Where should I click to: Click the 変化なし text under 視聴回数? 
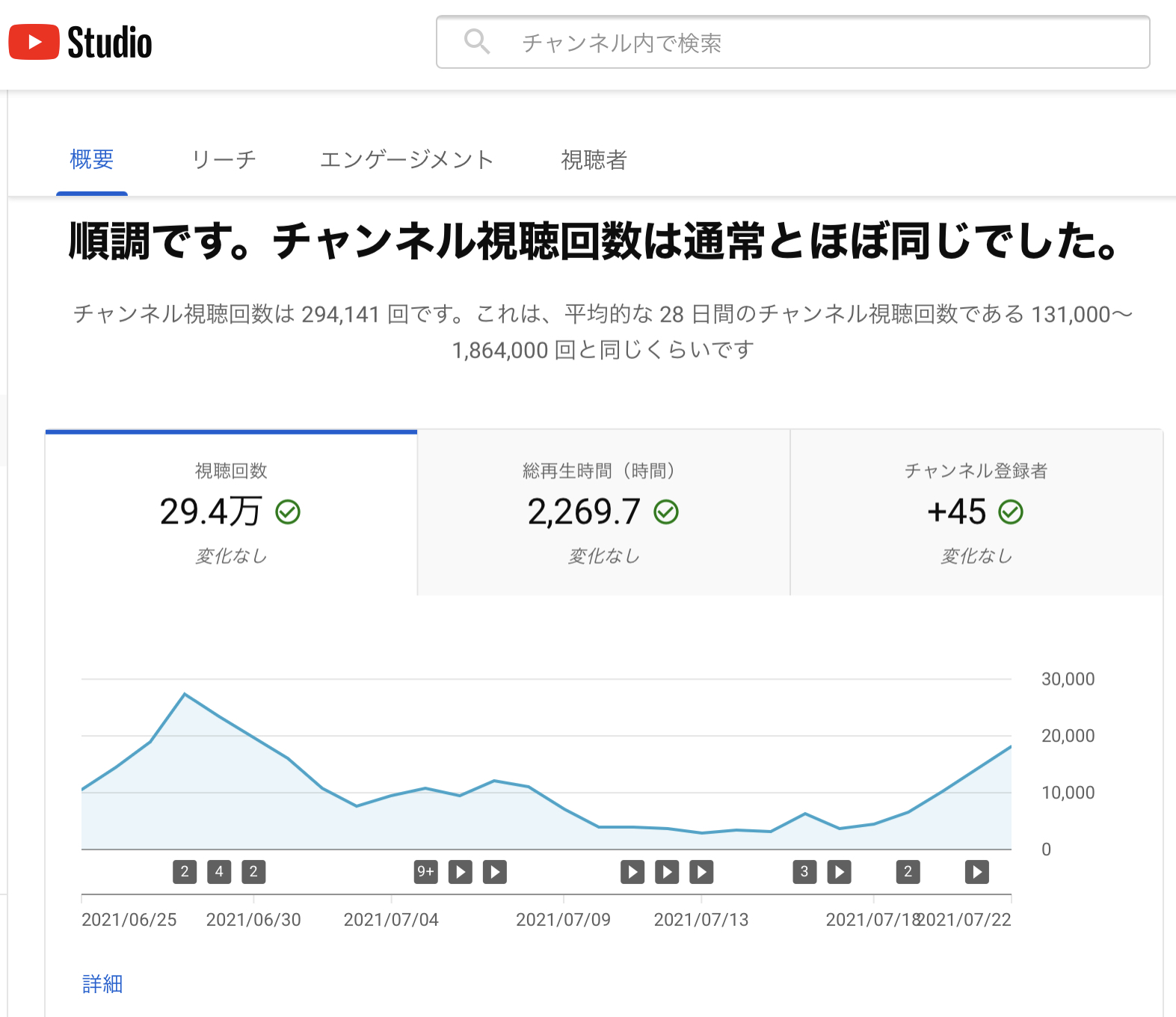pos(231,556)
